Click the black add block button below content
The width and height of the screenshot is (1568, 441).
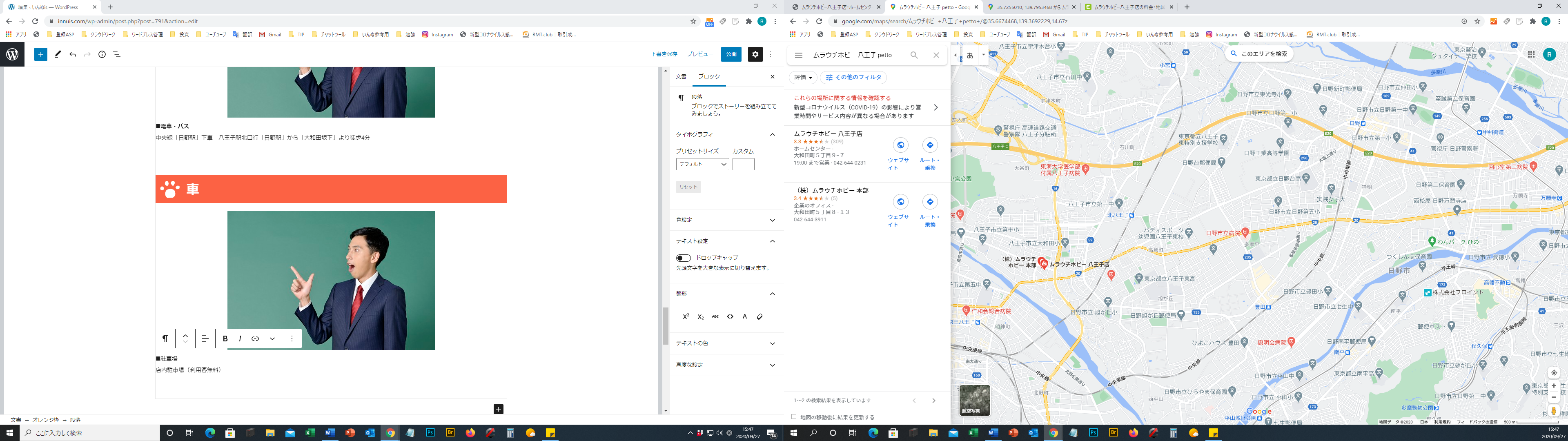pos(499,409)
